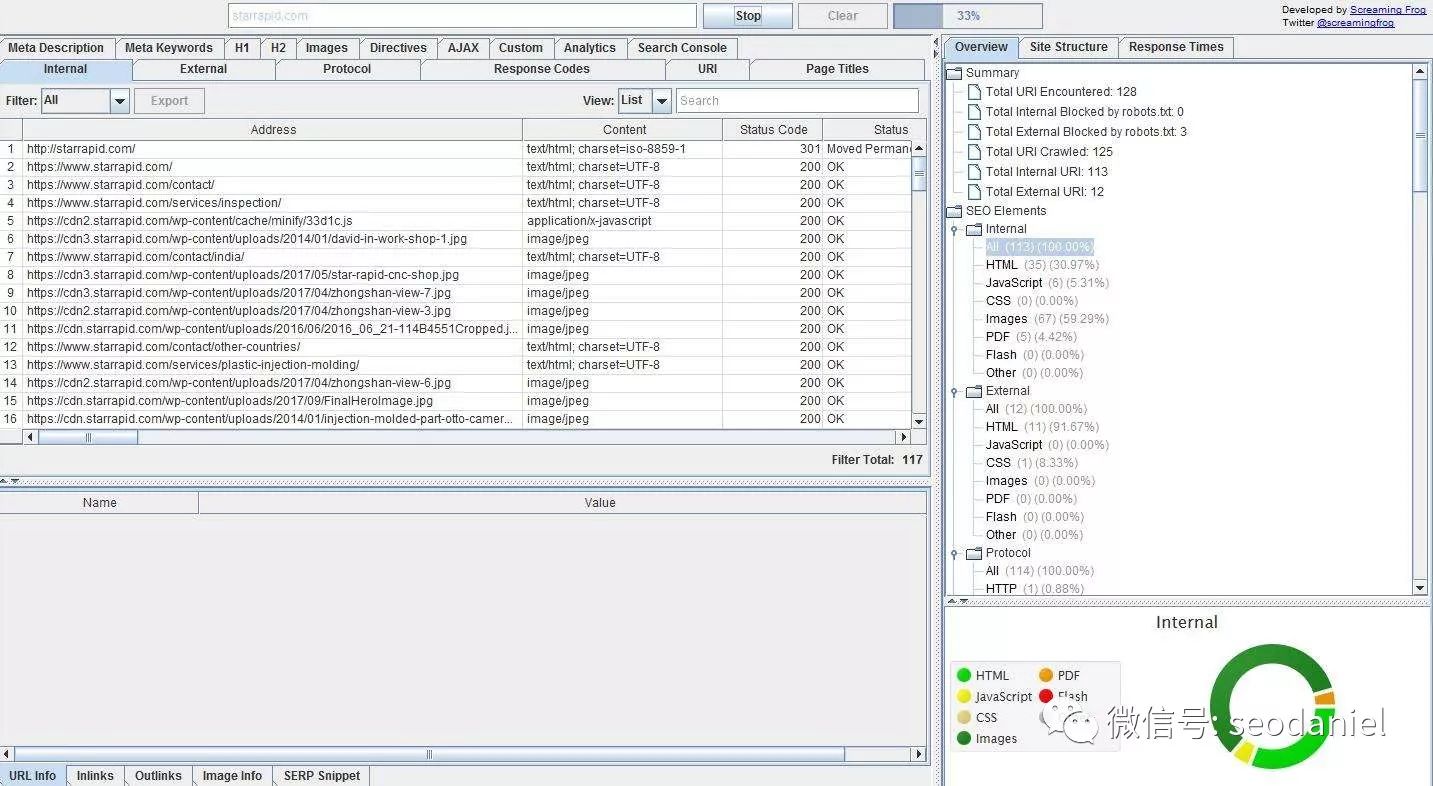
Task: Open the AJAX tab
Action: (x=463, y=48)
